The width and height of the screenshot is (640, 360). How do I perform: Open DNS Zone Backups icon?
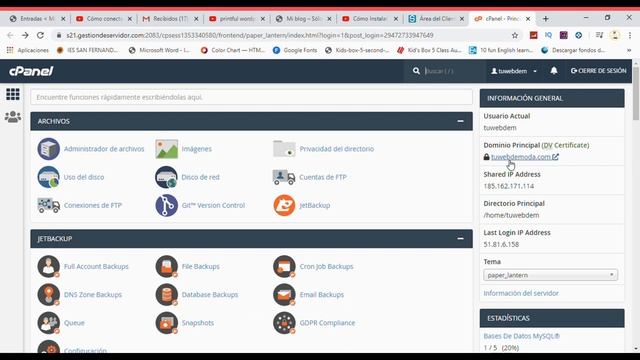49,295
